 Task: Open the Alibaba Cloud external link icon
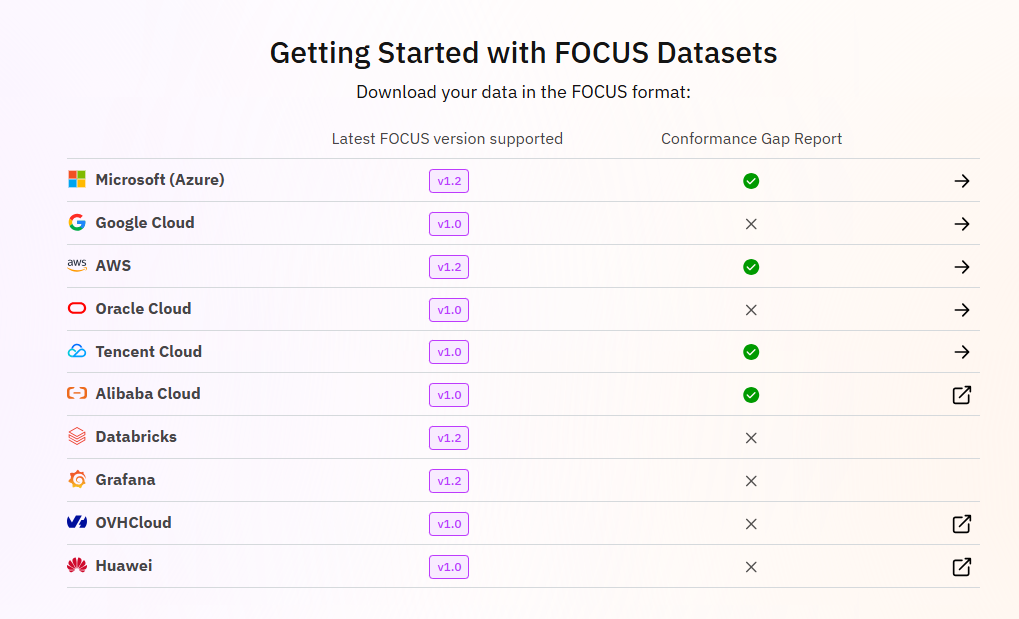[962, 395]
